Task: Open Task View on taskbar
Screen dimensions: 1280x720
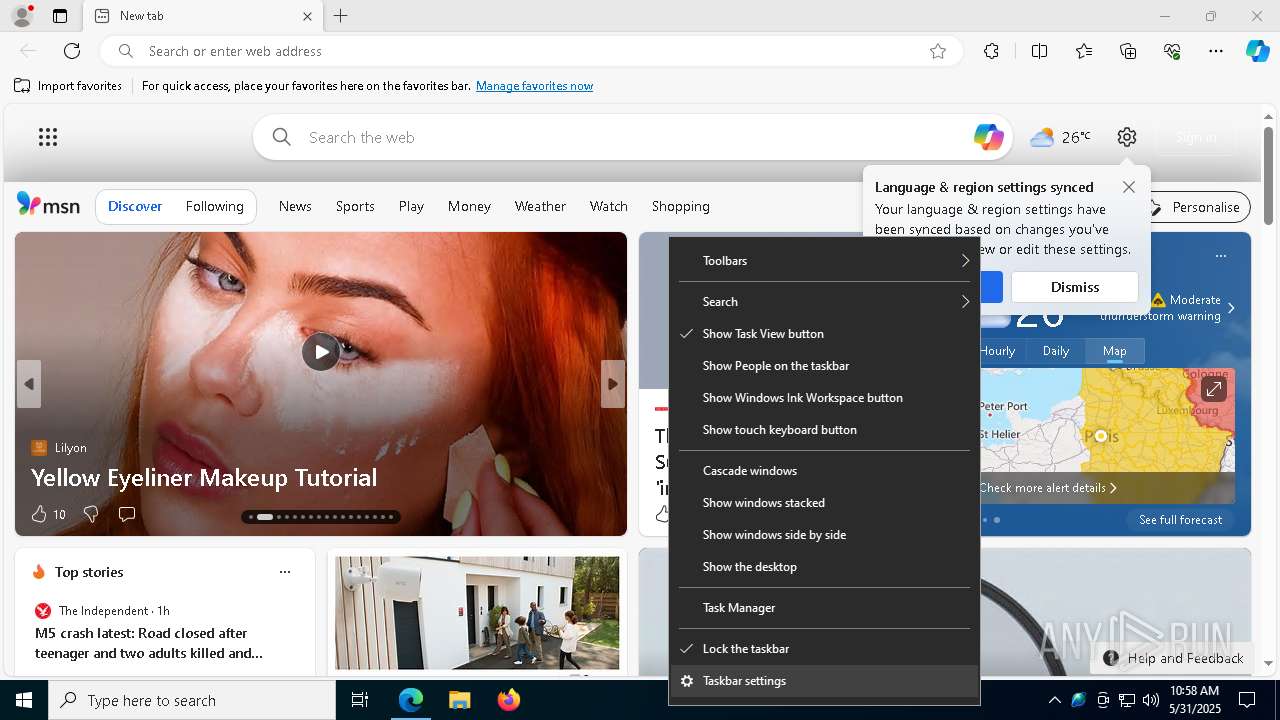Action: click(x=360, y=700)
